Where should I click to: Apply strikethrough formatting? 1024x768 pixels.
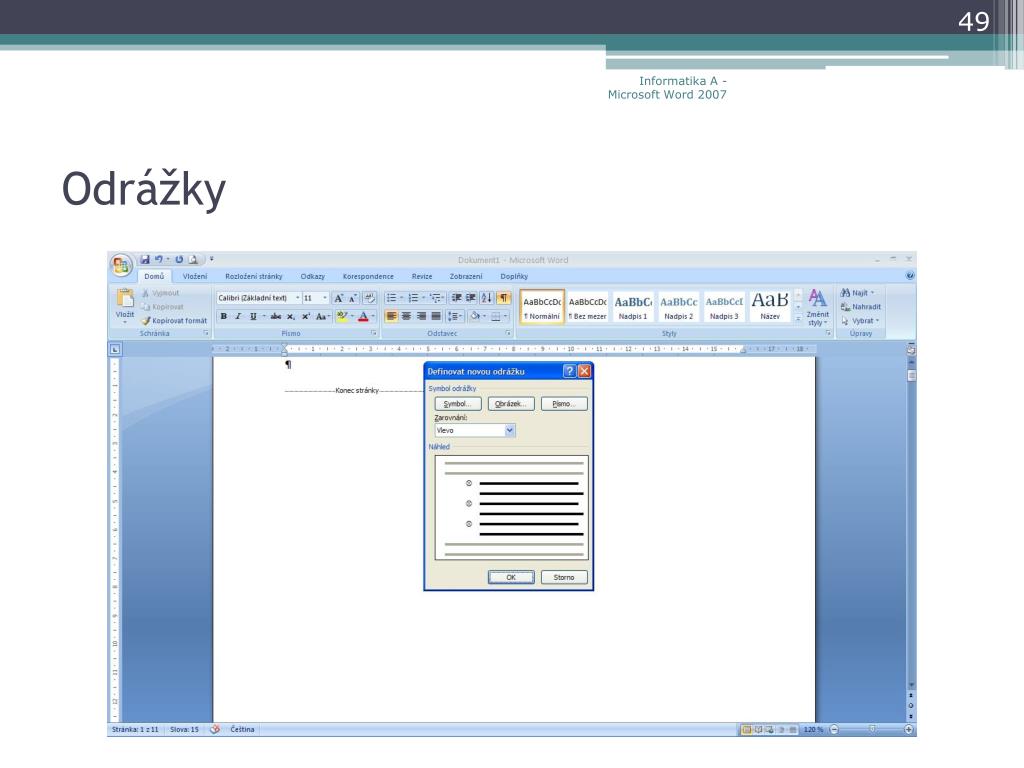(x=276, y=316)
